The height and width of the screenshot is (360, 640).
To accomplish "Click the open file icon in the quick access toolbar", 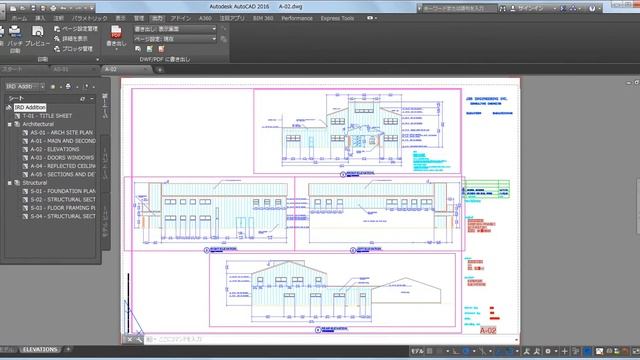I will tap(23, 8).
